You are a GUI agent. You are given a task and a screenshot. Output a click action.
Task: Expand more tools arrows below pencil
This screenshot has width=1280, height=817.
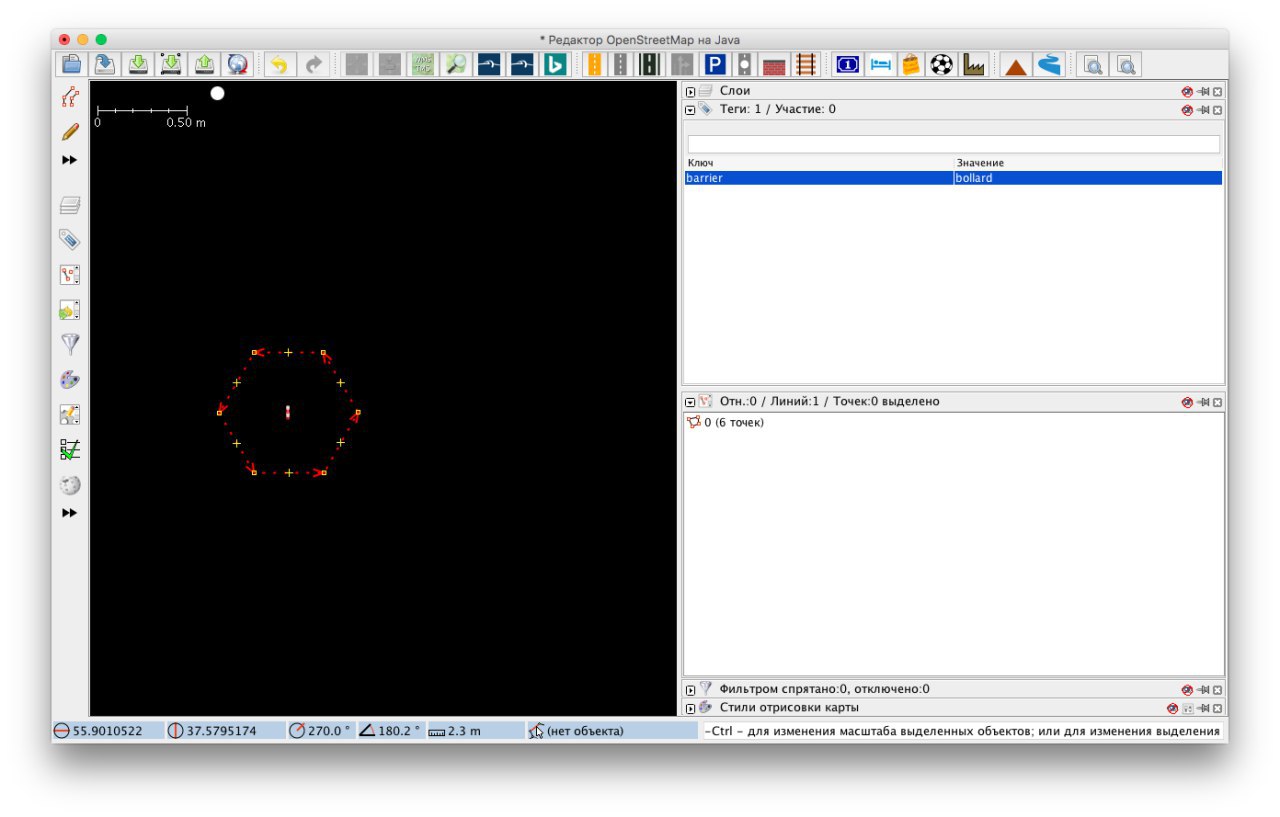coord(69,160)
